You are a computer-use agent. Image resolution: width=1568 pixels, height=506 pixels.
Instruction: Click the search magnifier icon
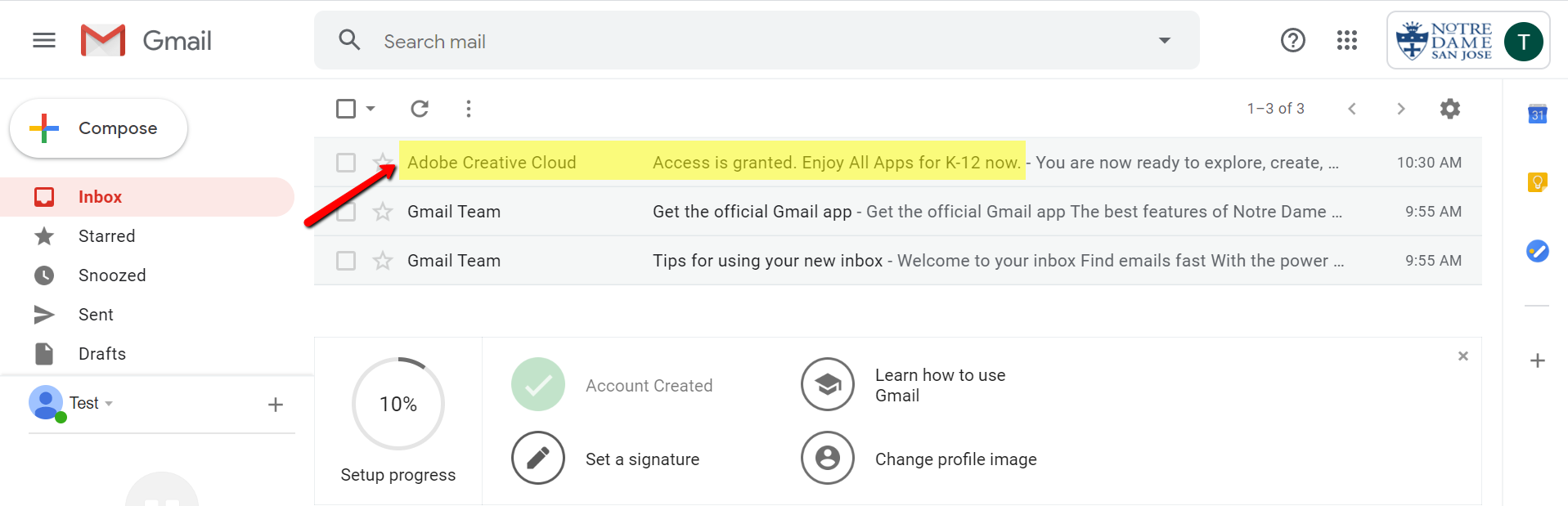349,40
